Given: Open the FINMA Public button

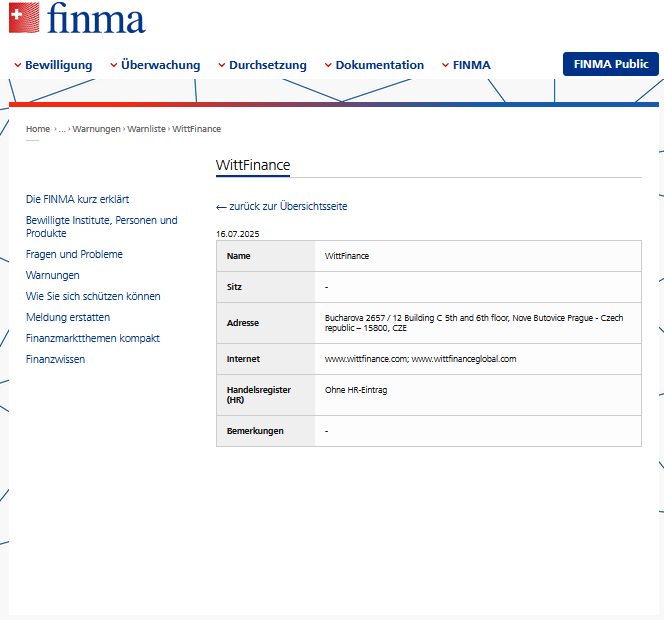Looking at the screenshot, I should point(611,64).
